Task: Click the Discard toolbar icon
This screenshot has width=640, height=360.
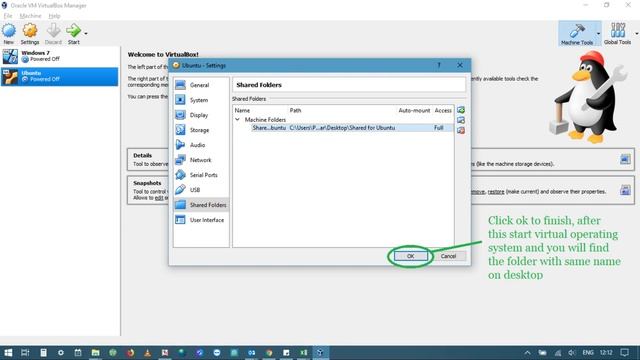Action: pos(53,33)
